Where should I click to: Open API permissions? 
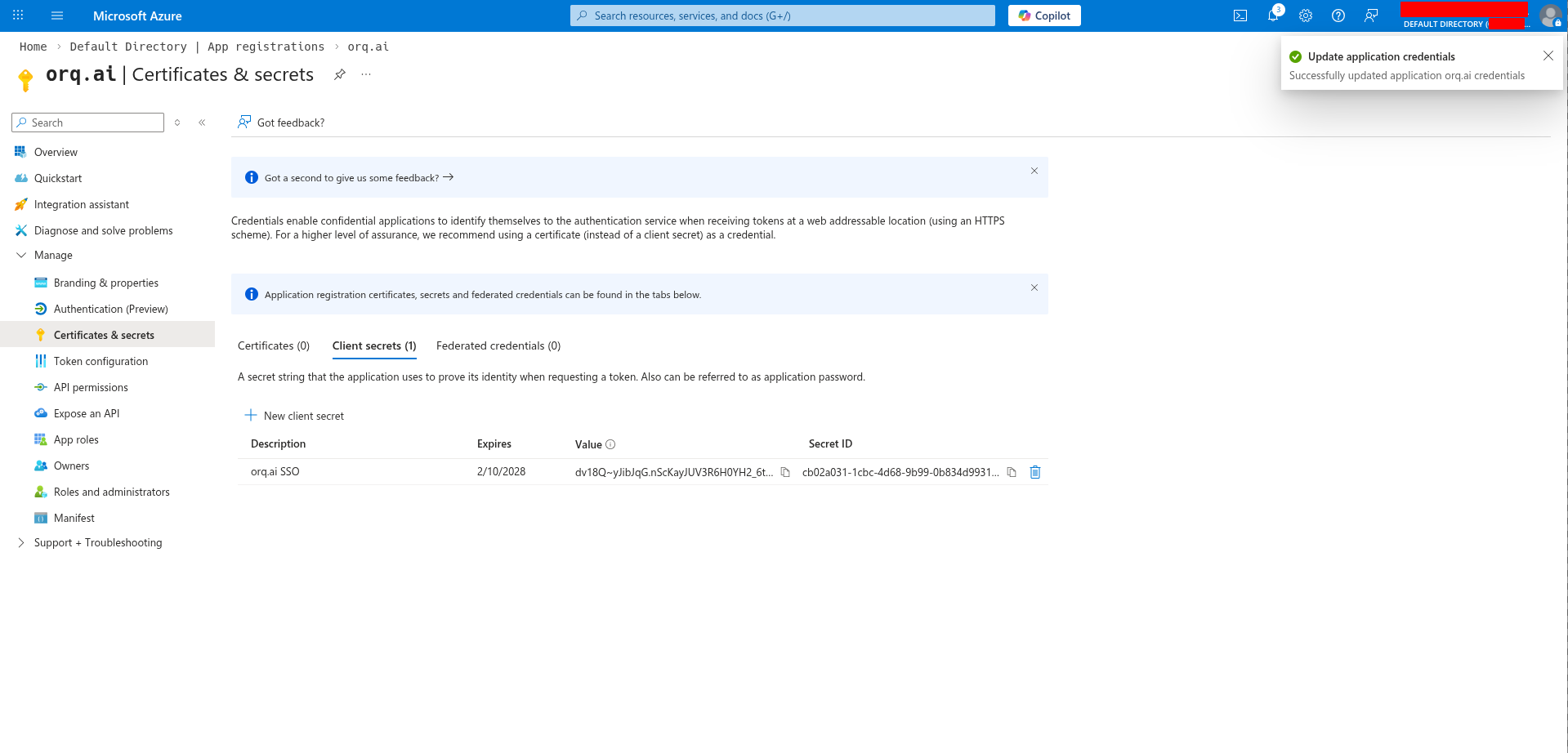pos(91,387)
